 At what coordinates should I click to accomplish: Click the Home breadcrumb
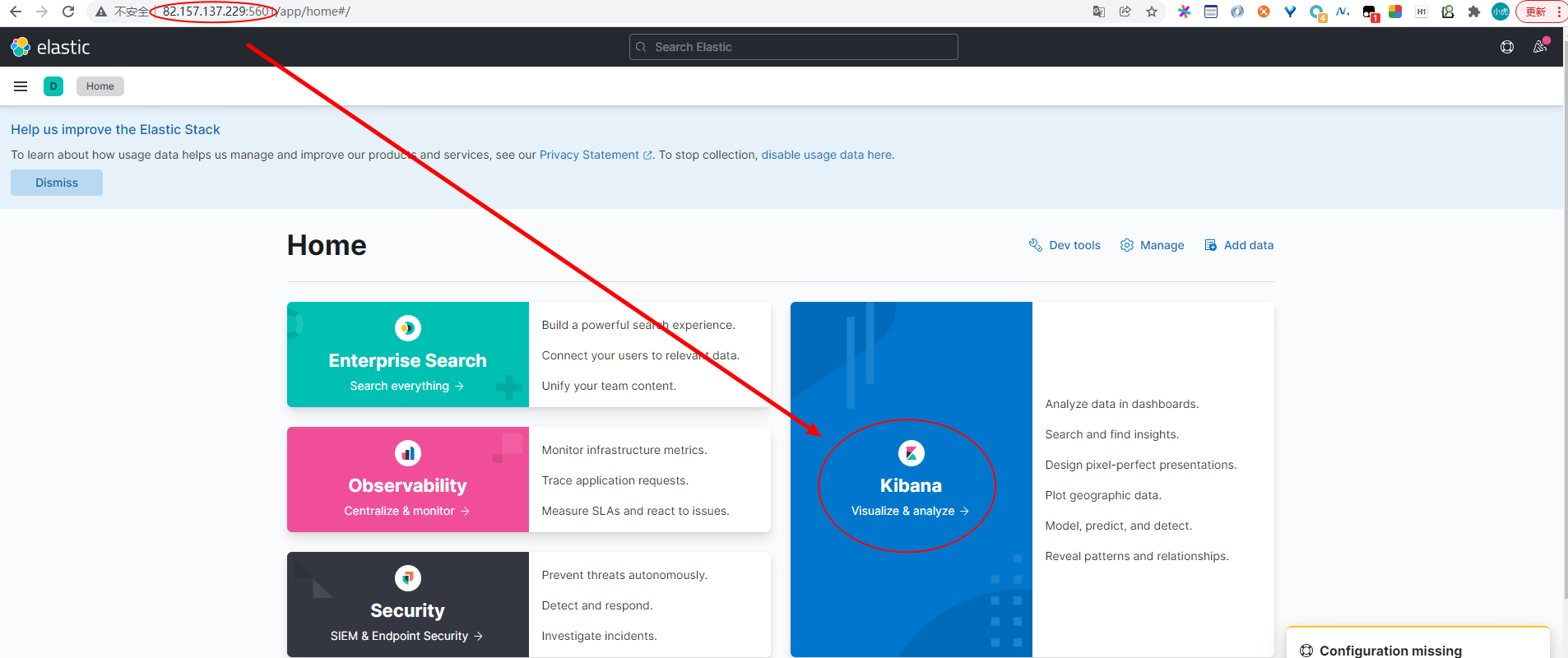(100, 86)
